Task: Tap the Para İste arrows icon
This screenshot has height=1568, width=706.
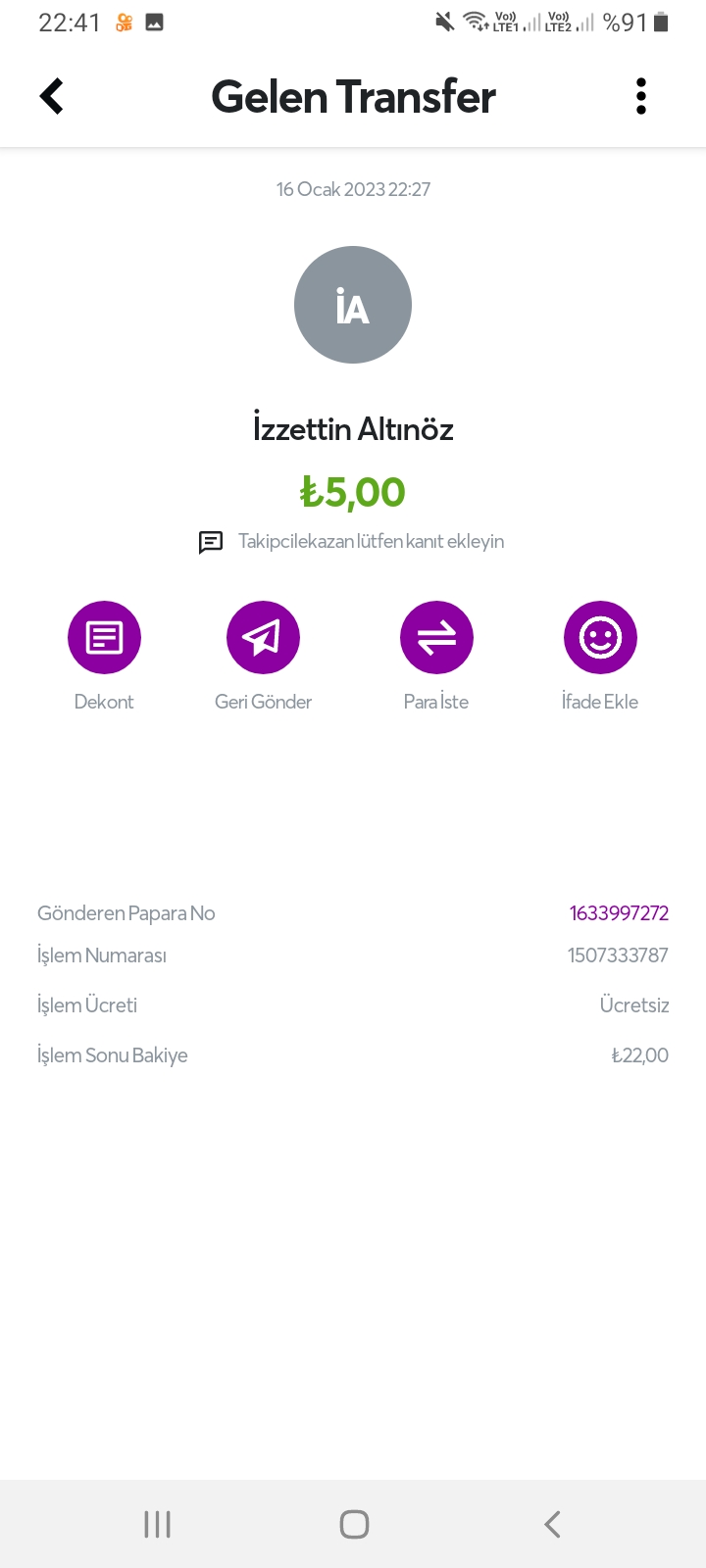Action: click(436, 637)
